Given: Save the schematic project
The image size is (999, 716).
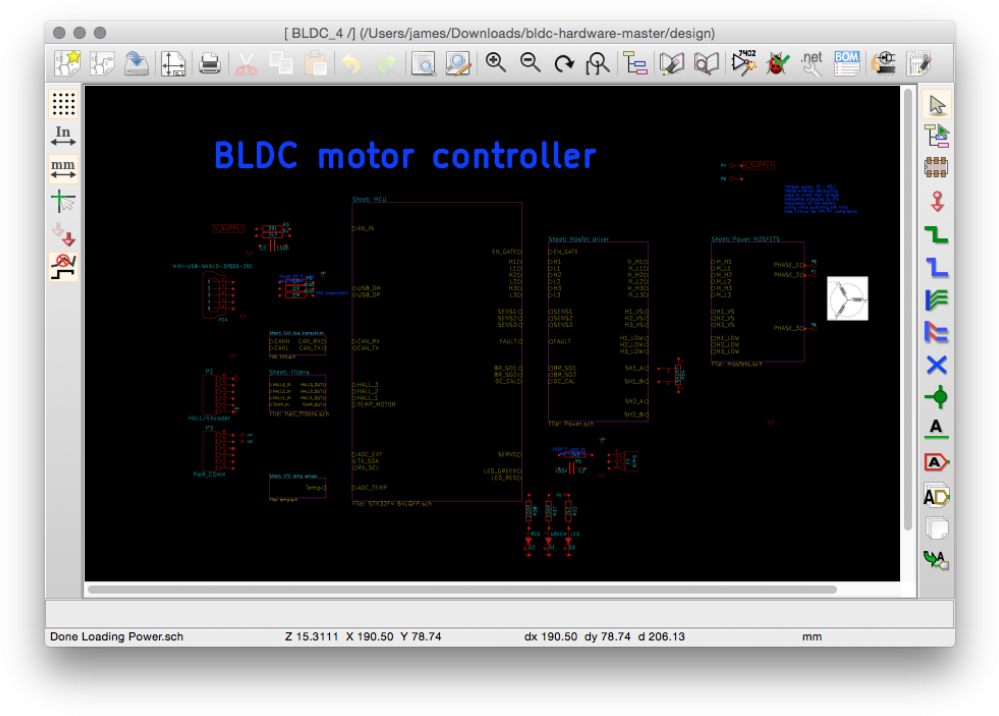Looking at the screenshot, I should point(136,63).
